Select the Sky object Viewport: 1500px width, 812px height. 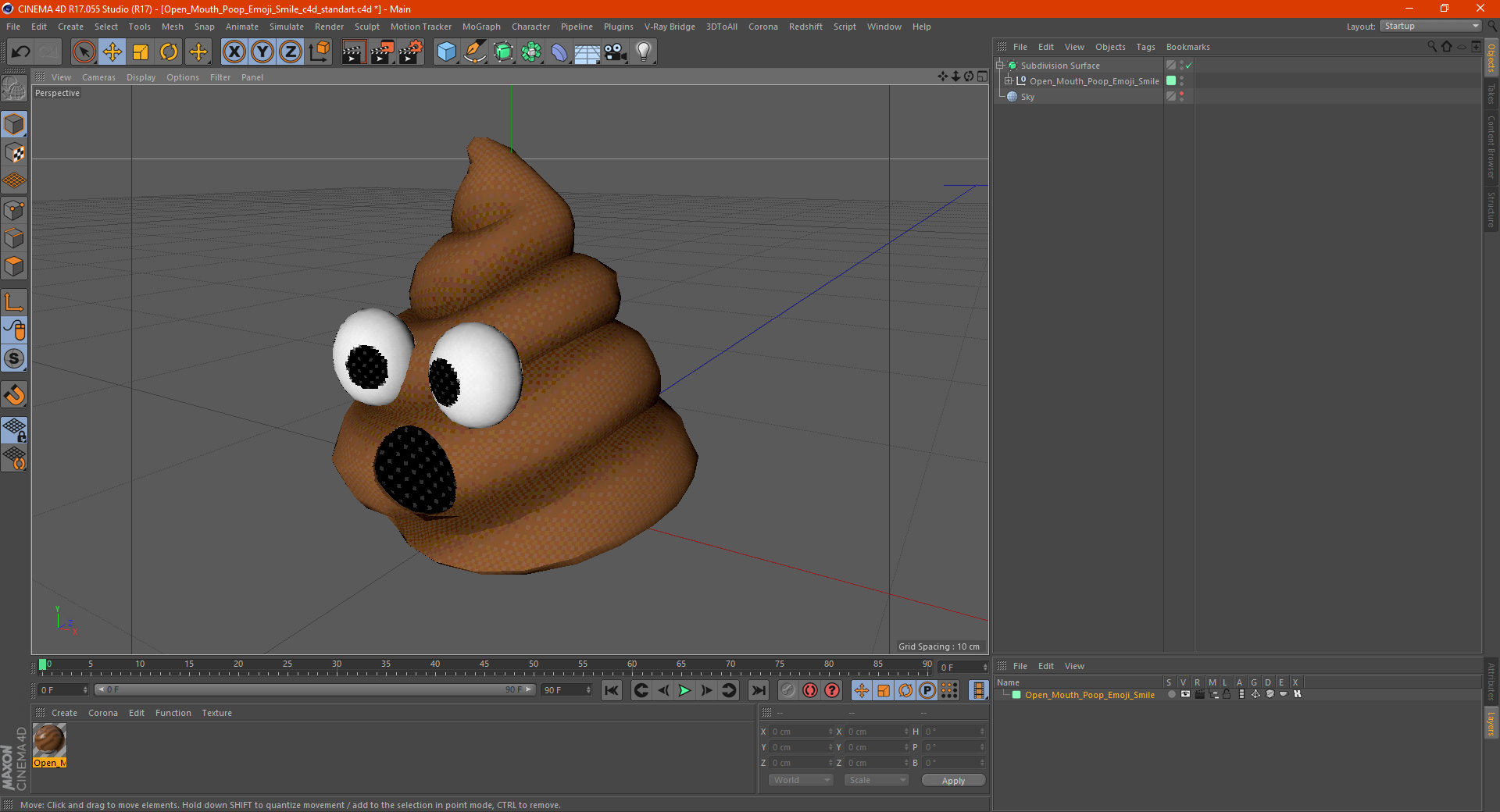coord(1027,97)
